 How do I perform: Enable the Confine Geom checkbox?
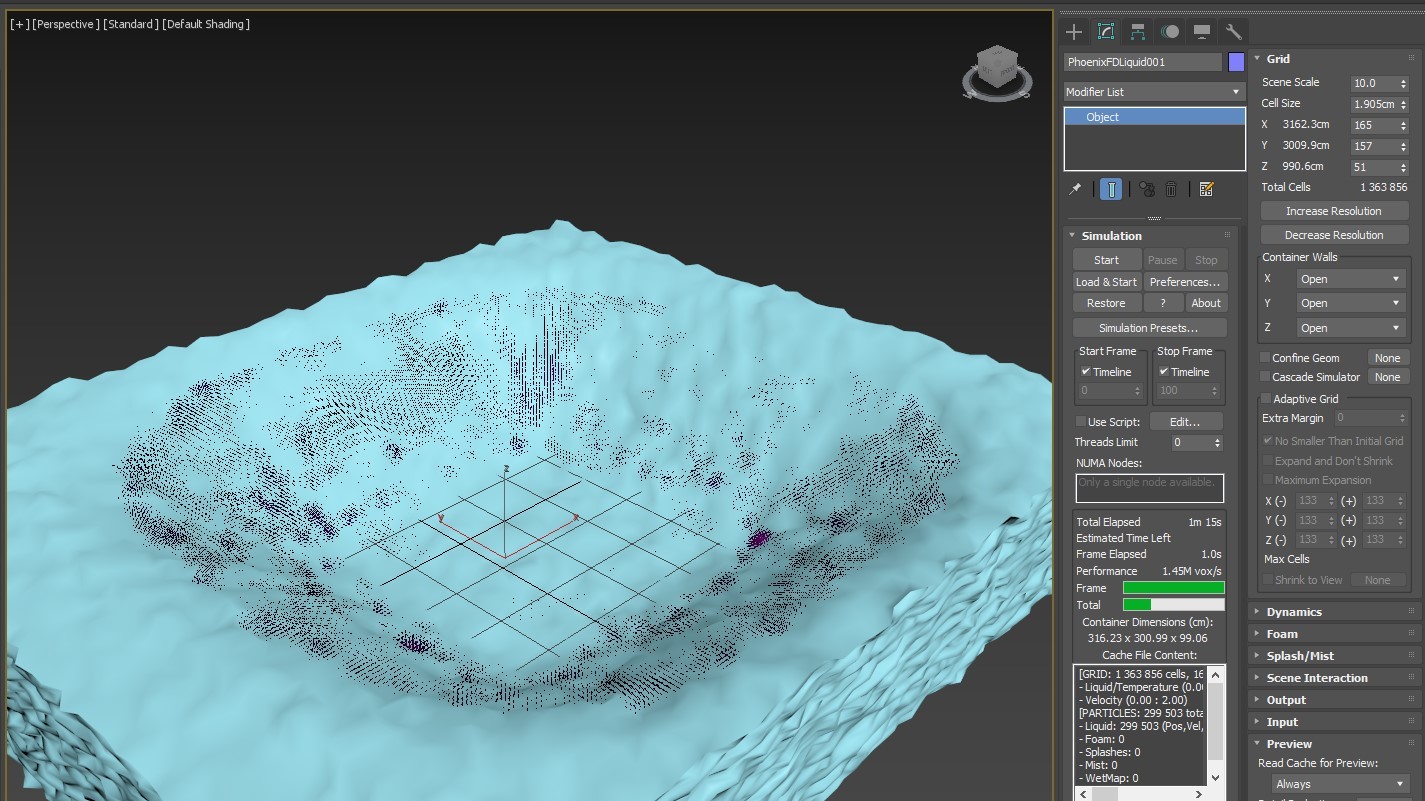tap(1265, 357)
